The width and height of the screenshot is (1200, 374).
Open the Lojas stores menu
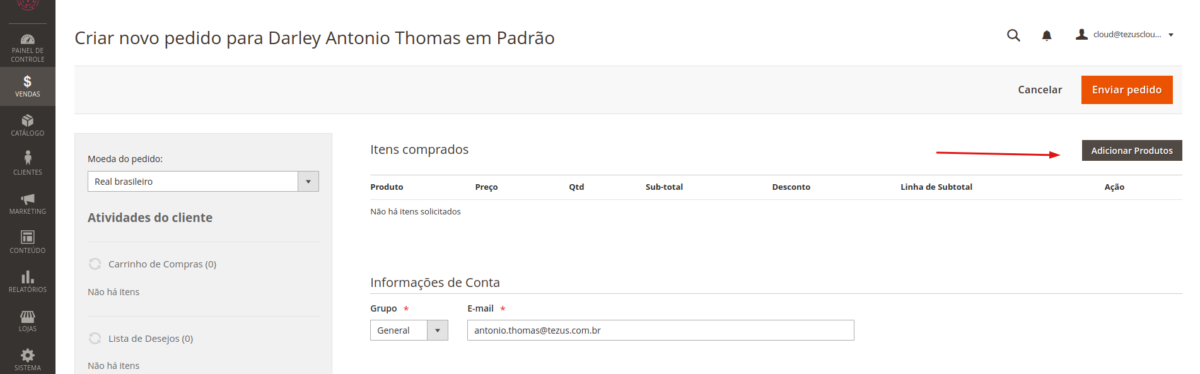[x=27, y=320]
